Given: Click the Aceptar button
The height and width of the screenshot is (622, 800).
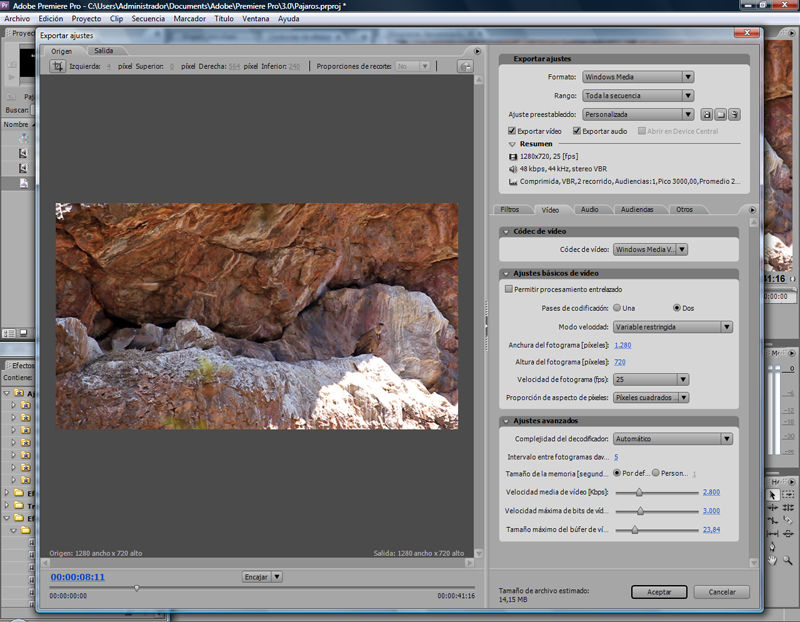Looking at the screenshot, I should pyautogui.click(x=659, y=592).
